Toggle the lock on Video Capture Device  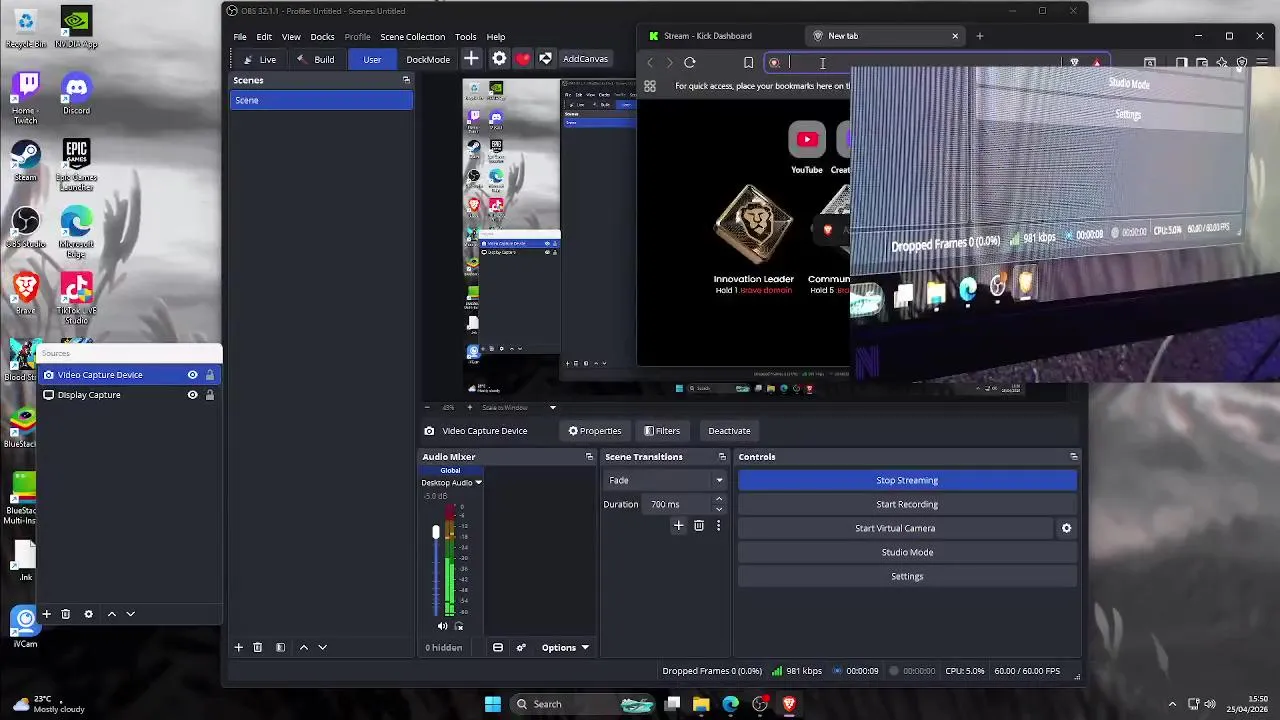pos(209,375)
